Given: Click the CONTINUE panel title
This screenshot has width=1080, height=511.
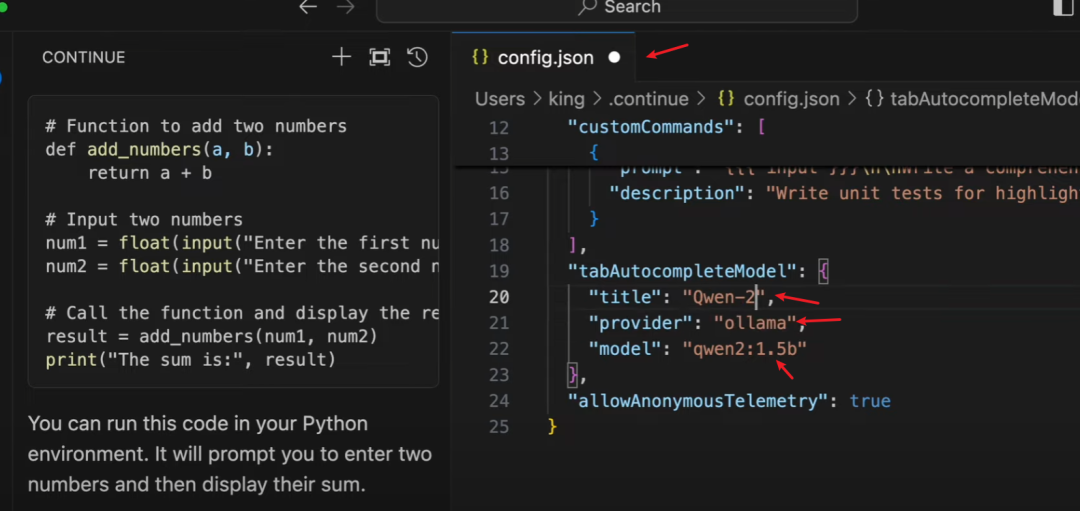Looking at the screenshot, I should tap(83, 58).
